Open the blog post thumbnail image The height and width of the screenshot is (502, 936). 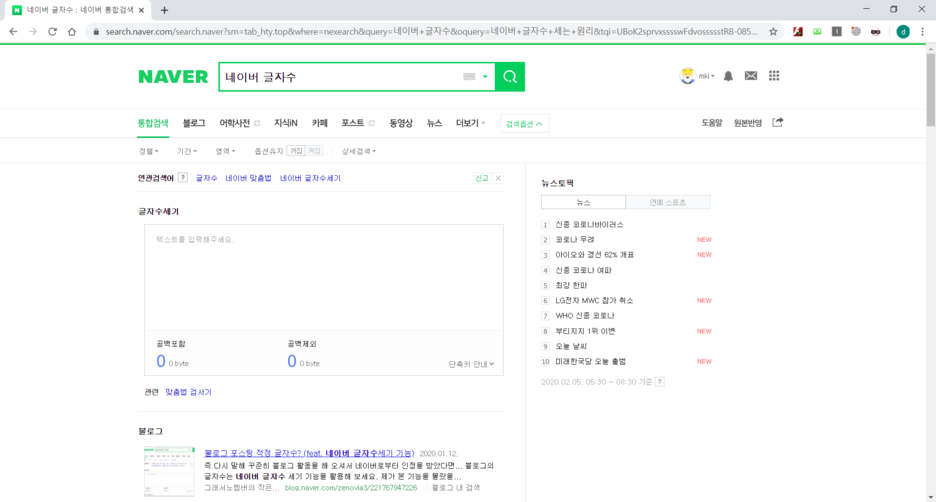(169, 471)
